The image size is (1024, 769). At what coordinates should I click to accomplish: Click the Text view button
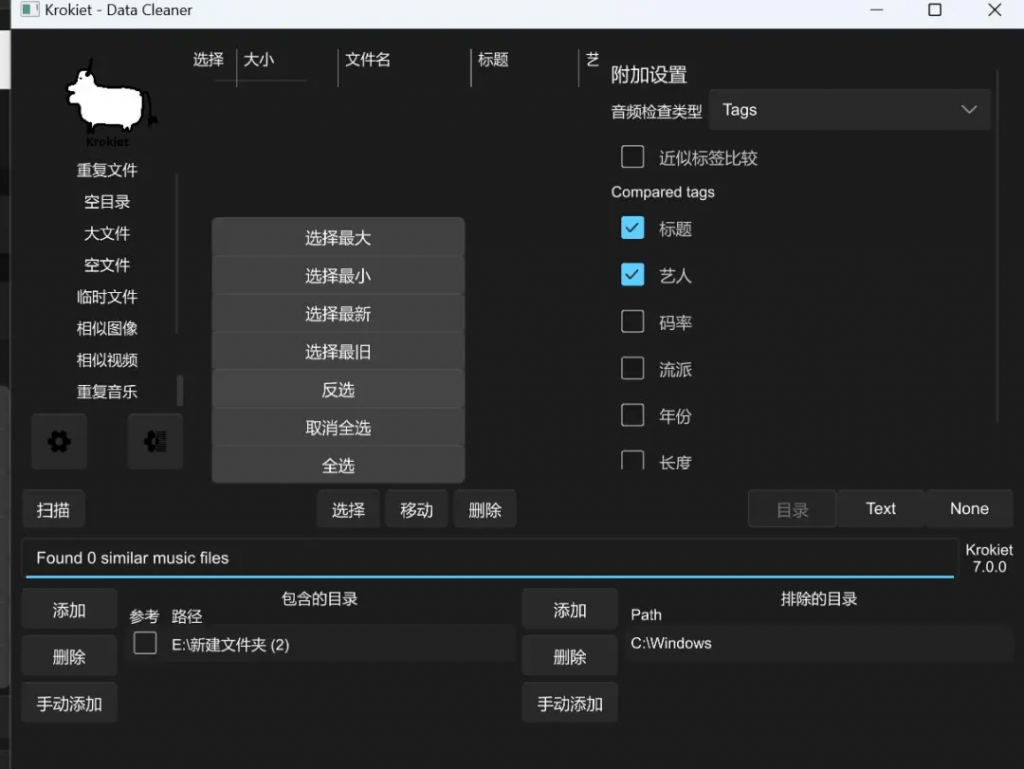pyautogui.click(x=880, y=509)
